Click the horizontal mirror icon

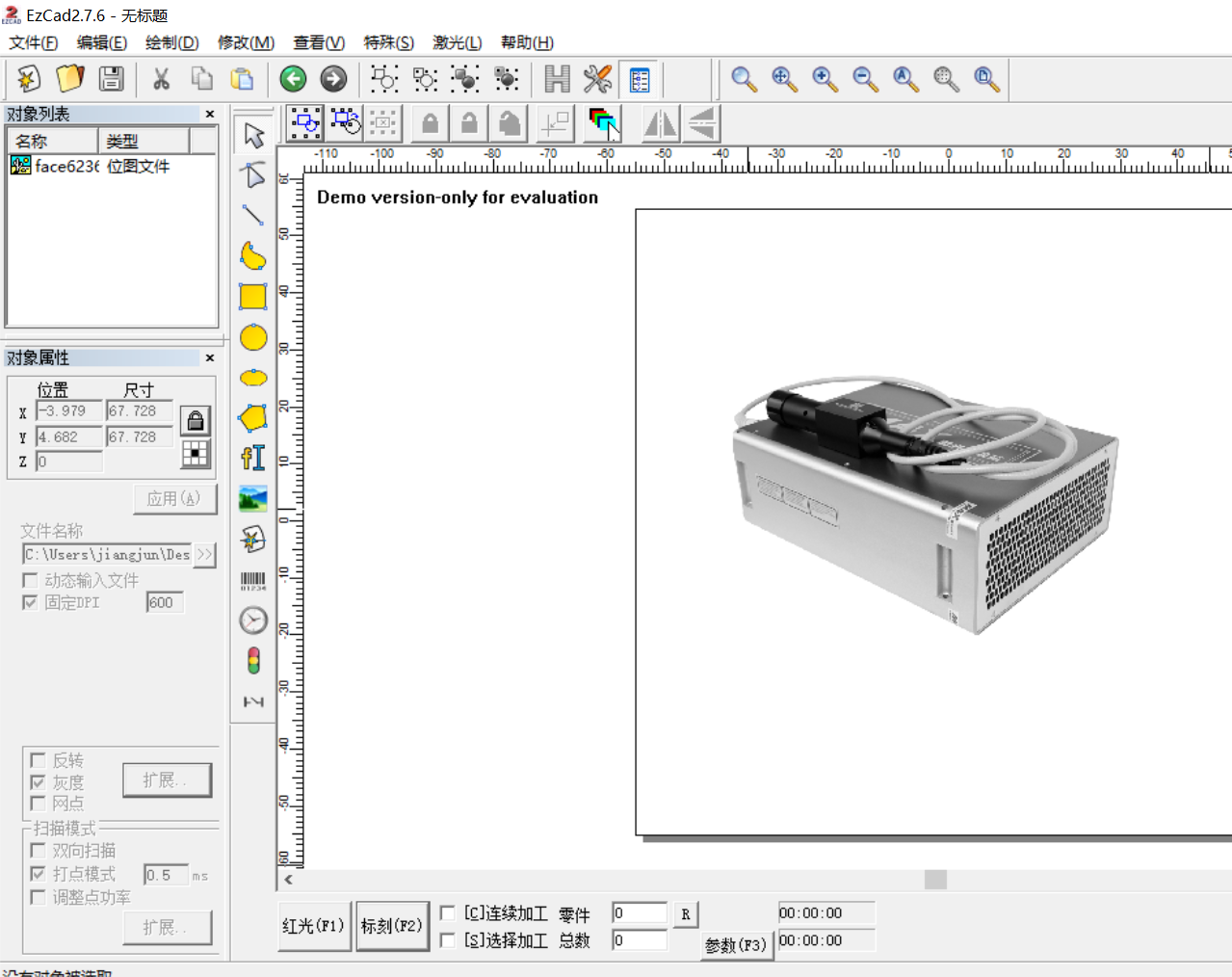[x=660, y=123]
